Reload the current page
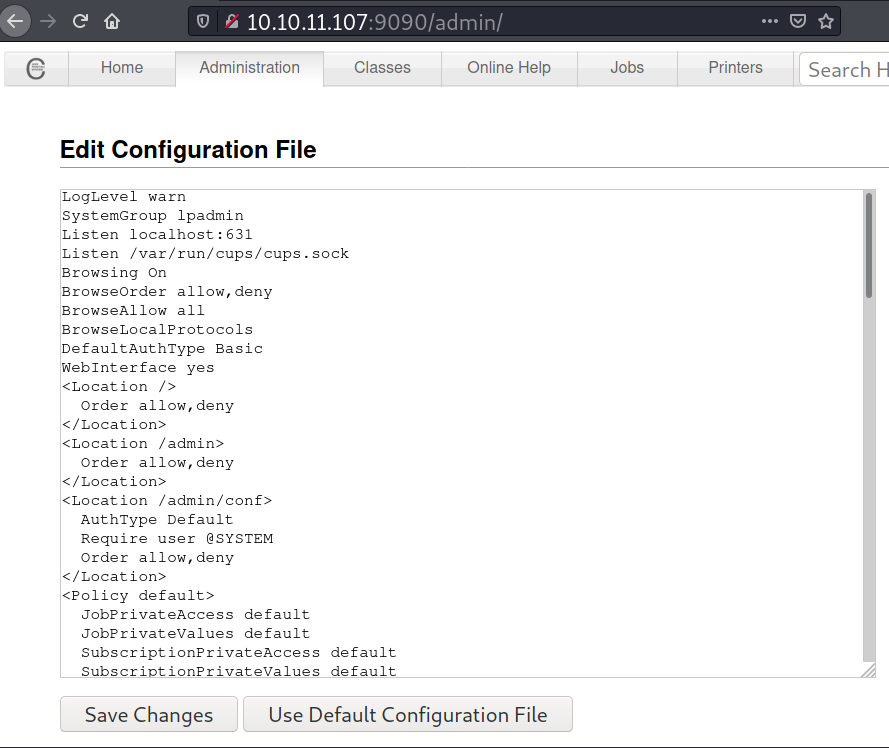Image resolution: width=889 pixels, height=748 pixels. coord(80,21)
